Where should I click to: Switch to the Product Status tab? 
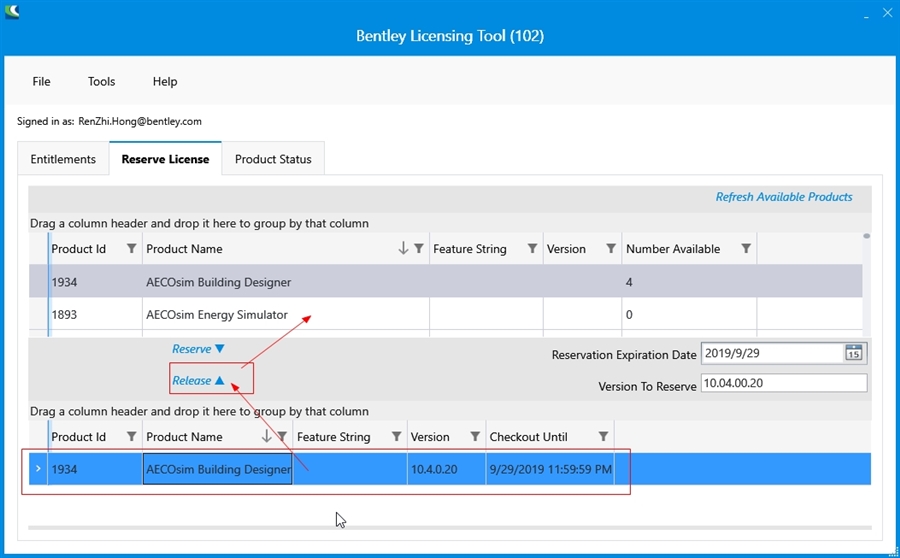pyautogui.click(x=273, y=159)
